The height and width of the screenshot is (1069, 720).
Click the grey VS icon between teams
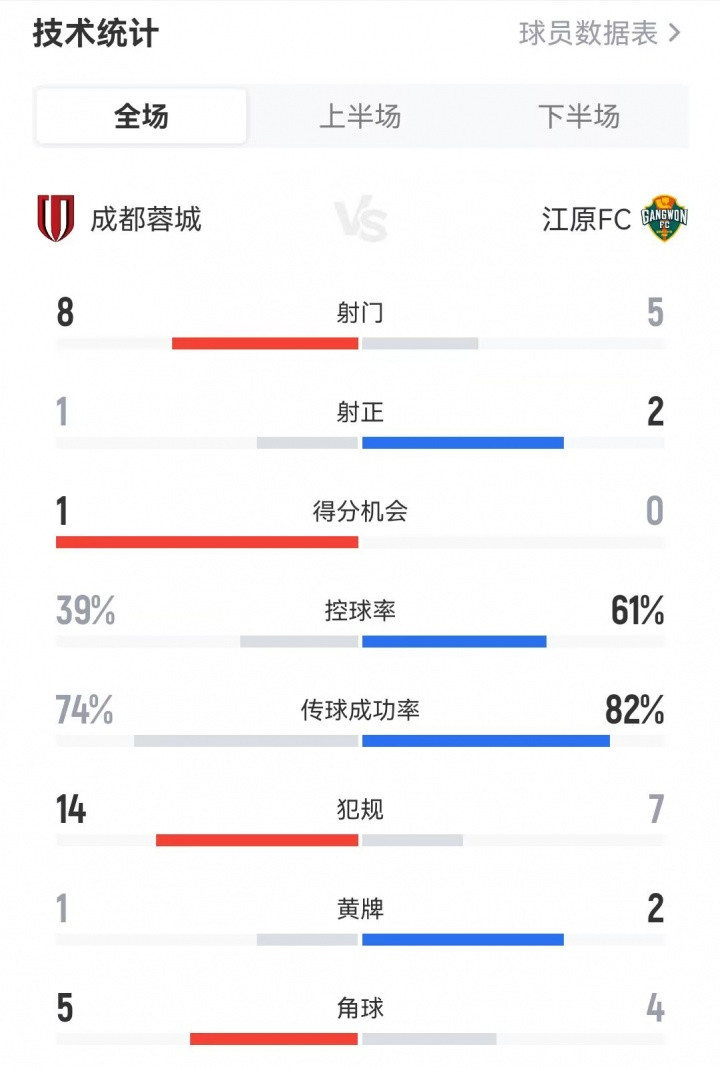coord(360,220)
